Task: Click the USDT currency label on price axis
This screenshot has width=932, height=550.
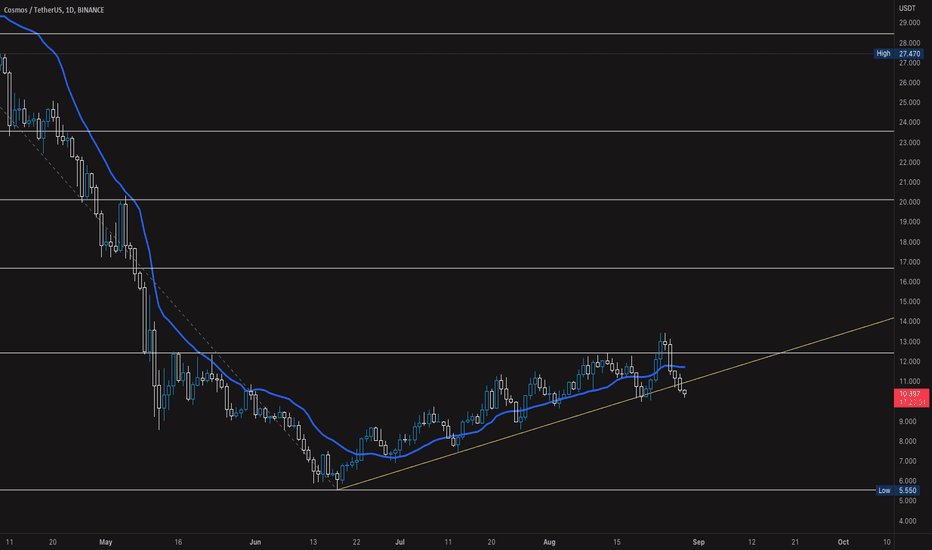Action: (907, 8)
